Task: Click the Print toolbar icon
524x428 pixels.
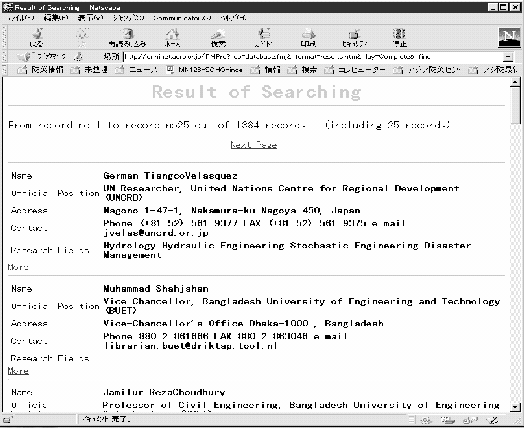Action: point(308,37)
